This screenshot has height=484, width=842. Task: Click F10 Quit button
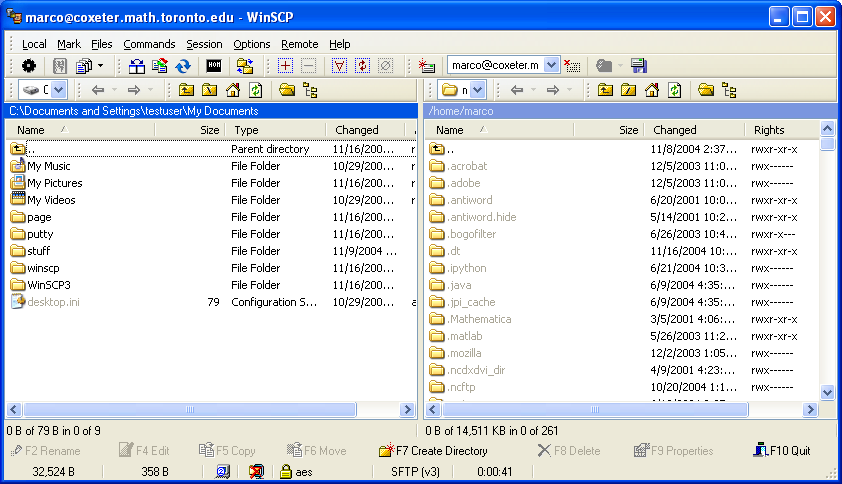[x=781, y=451]
